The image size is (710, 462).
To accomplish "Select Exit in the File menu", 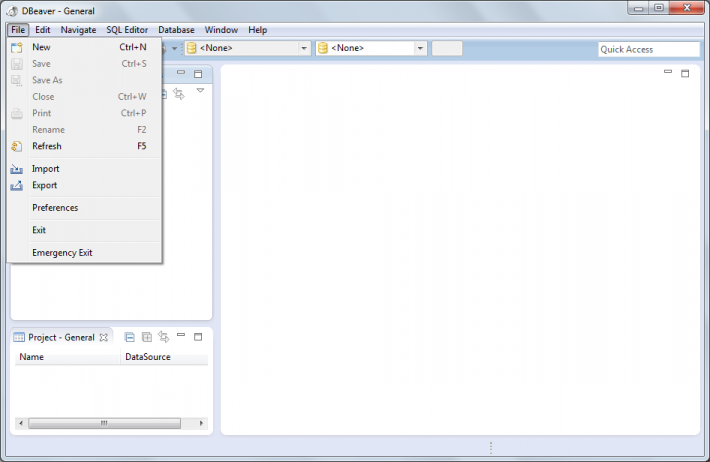I will (x=85, y=230).
